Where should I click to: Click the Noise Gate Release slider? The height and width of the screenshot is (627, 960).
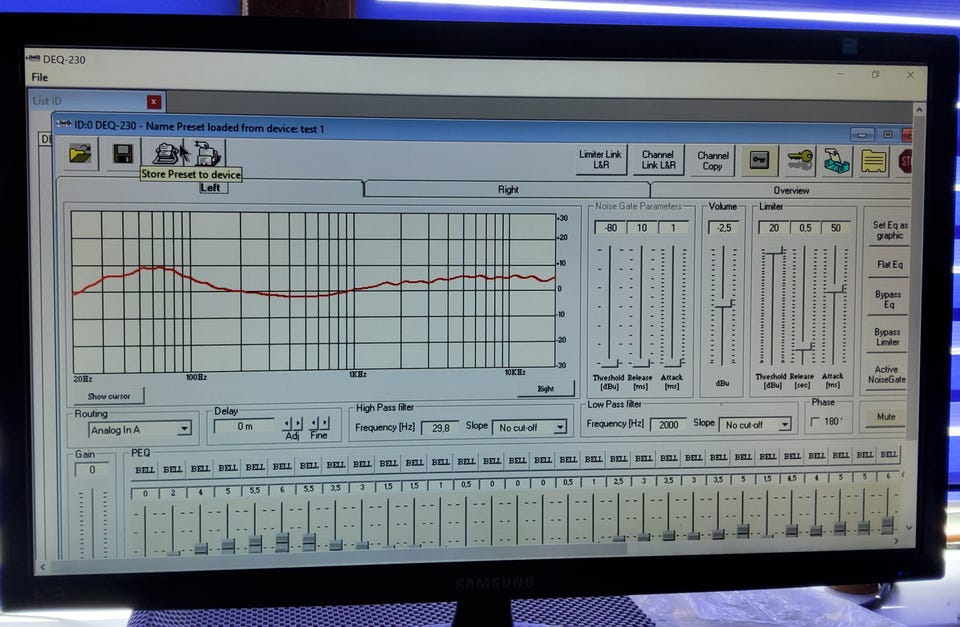pos(640,306)
